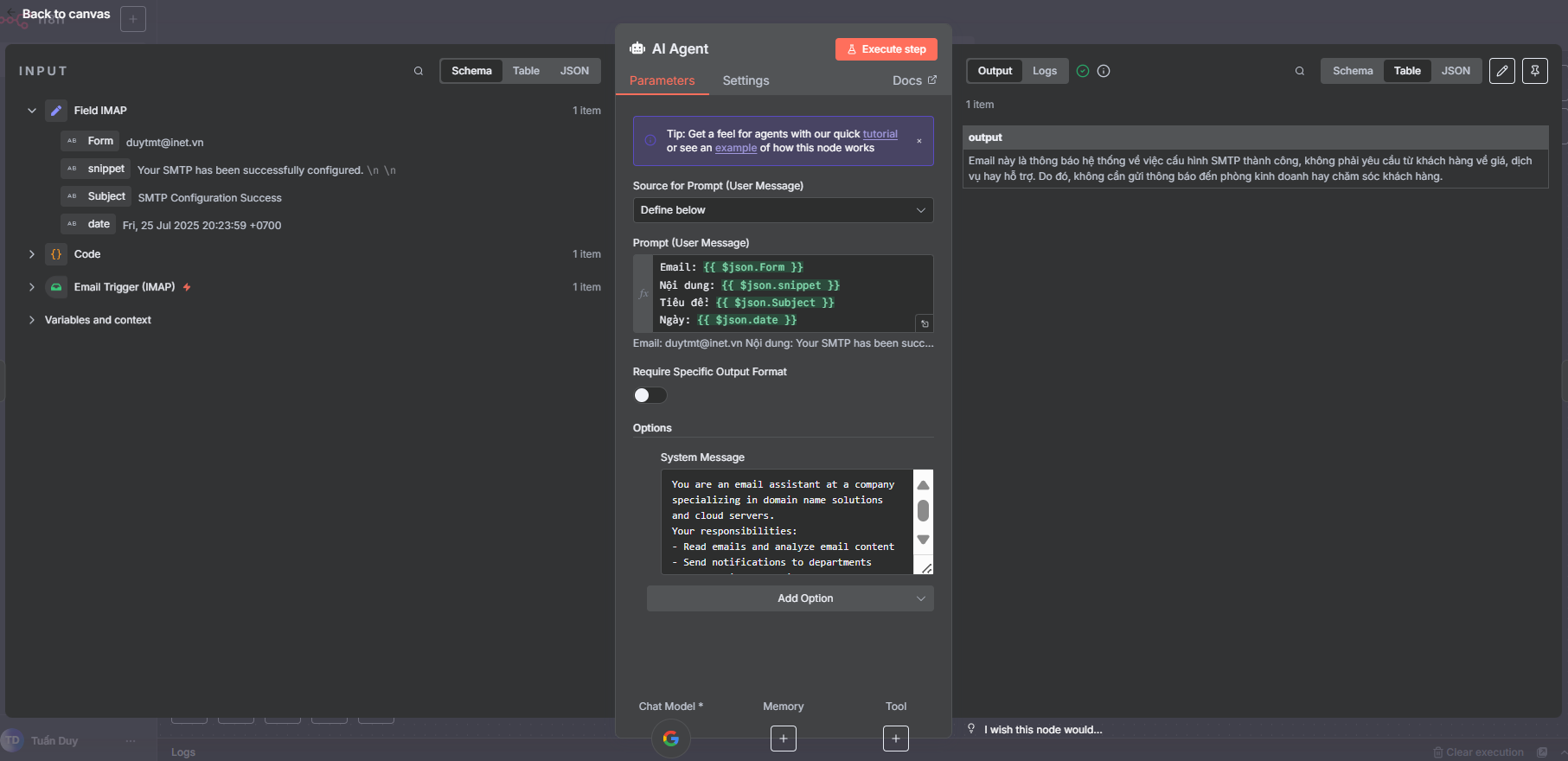Select the Output tab
The image size is (1568, 761).
tap(995, 71)
